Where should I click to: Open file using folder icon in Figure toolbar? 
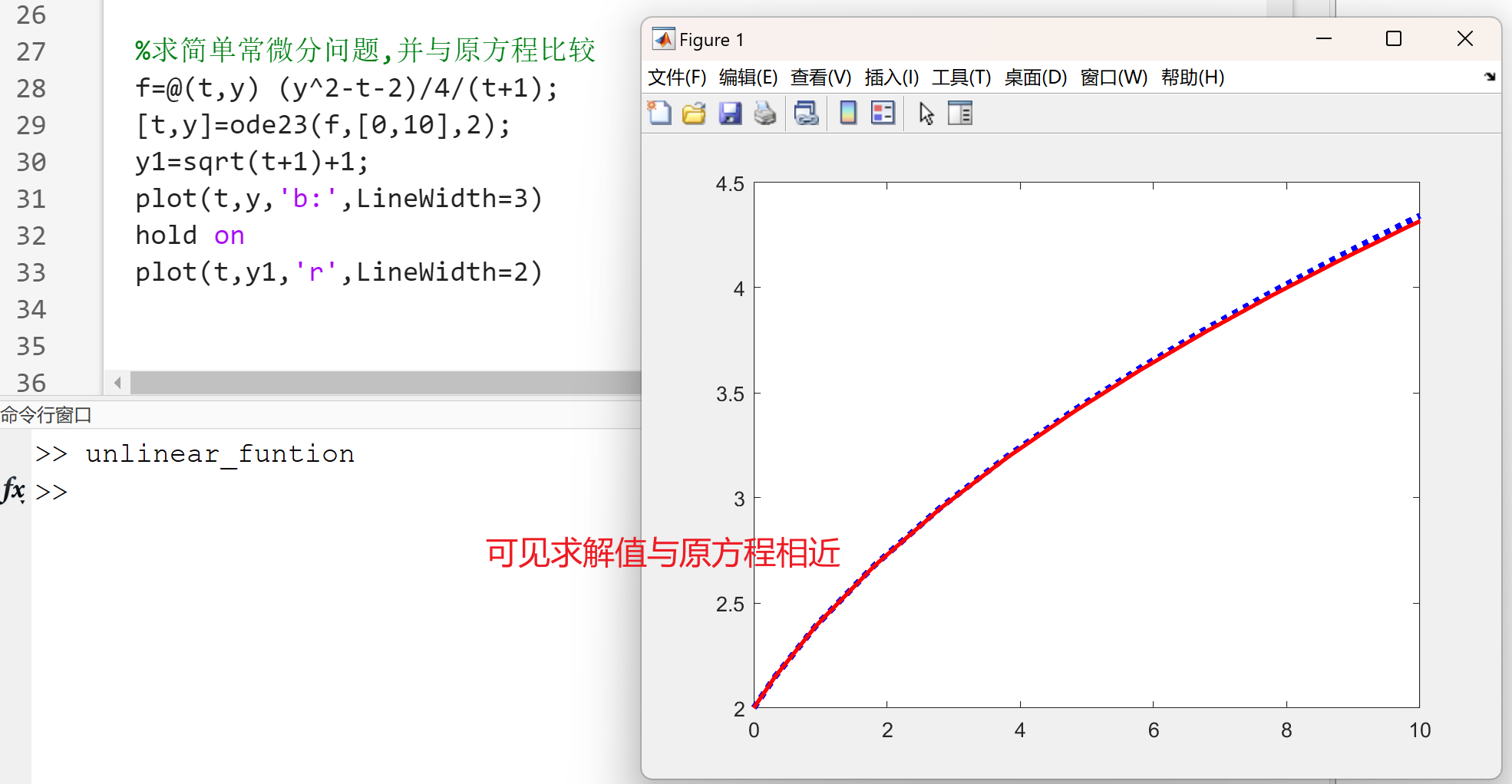[694, 114]
